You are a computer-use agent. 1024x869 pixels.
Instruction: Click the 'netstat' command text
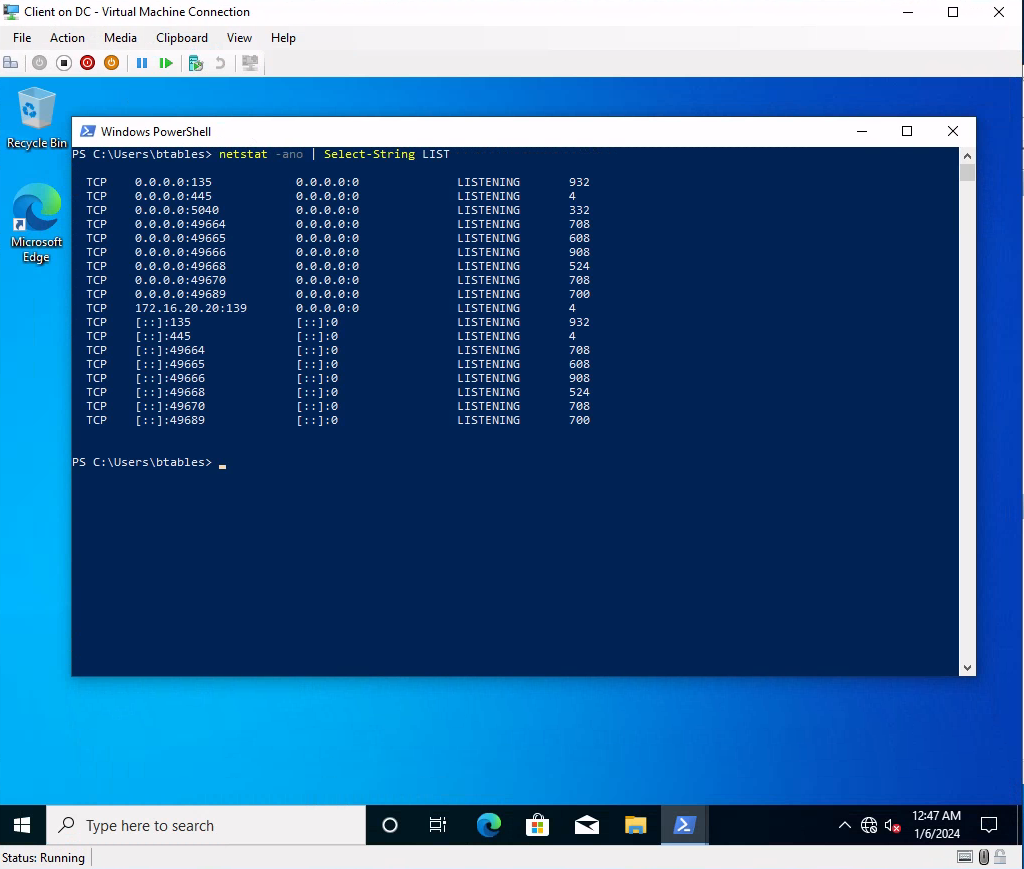(x=243, y=154)
